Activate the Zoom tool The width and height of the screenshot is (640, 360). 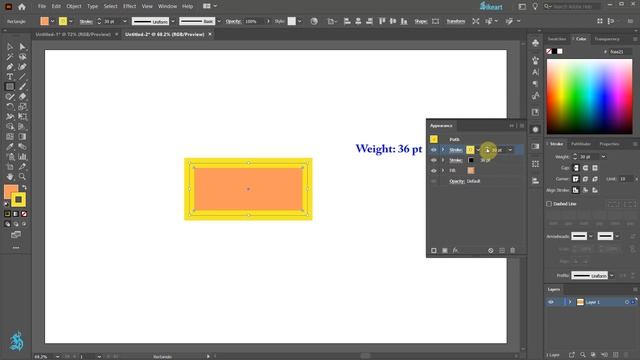tap(22, 177)
